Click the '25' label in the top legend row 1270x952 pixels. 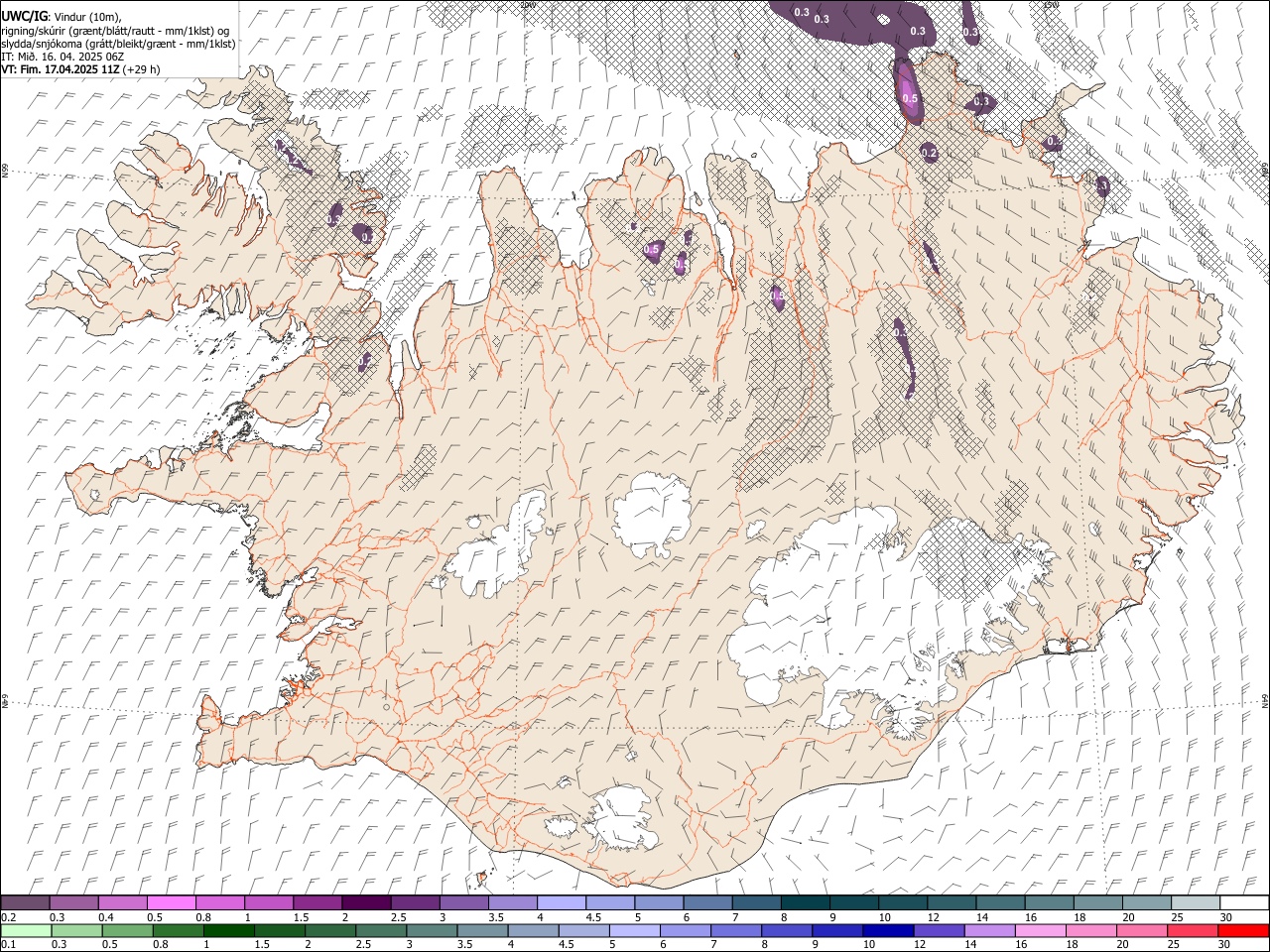click(x=1176, y=917)
